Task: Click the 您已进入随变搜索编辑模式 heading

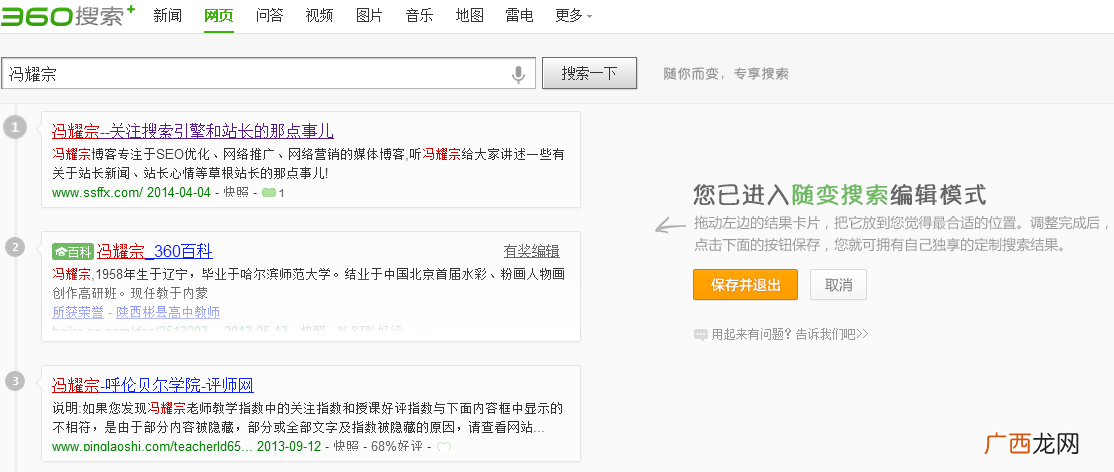Action: coord(840,193)
